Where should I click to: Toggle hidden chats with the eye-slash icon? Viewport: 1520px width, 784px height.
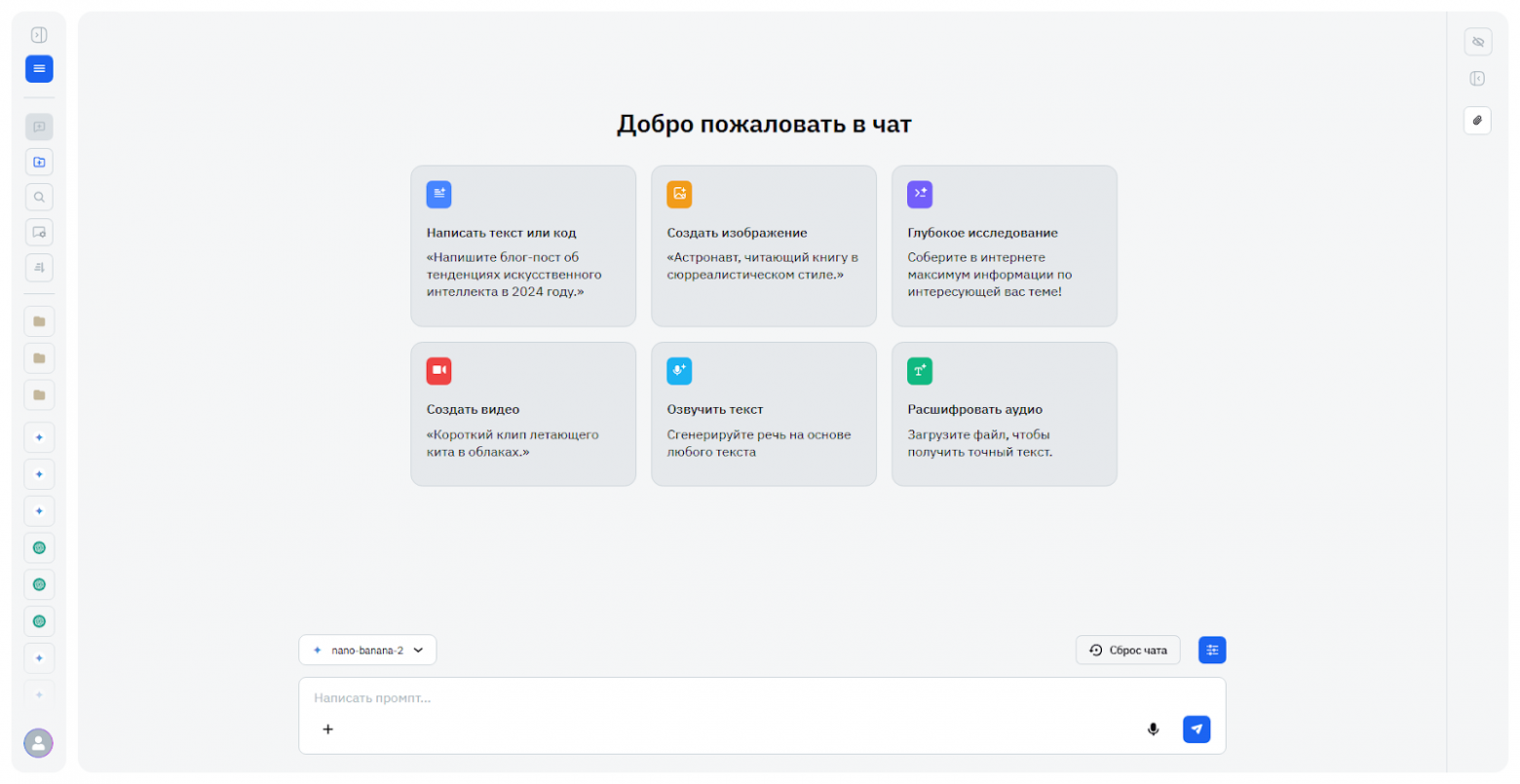point(1478,42)
